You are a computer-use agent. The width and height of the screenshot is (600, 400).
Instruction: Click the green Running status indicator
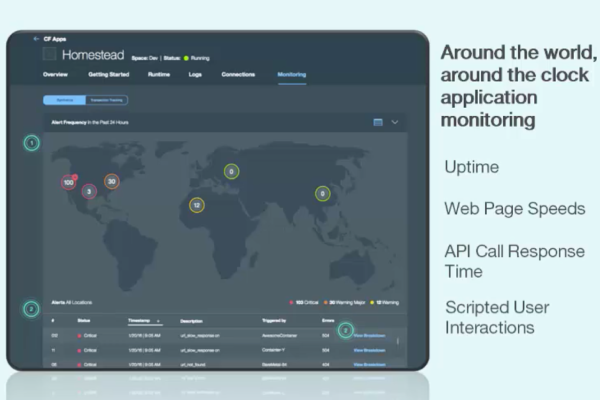(186, 58)
